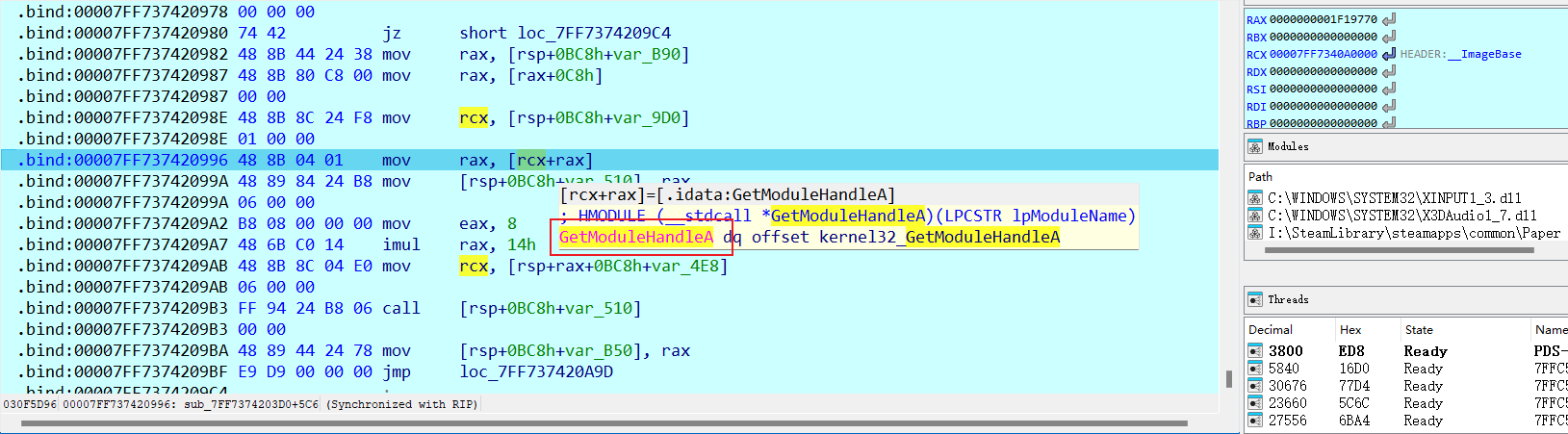Click the jump arrow next to RAX register
Screen dimensions: 1568x434
[x=1389, y=19]
